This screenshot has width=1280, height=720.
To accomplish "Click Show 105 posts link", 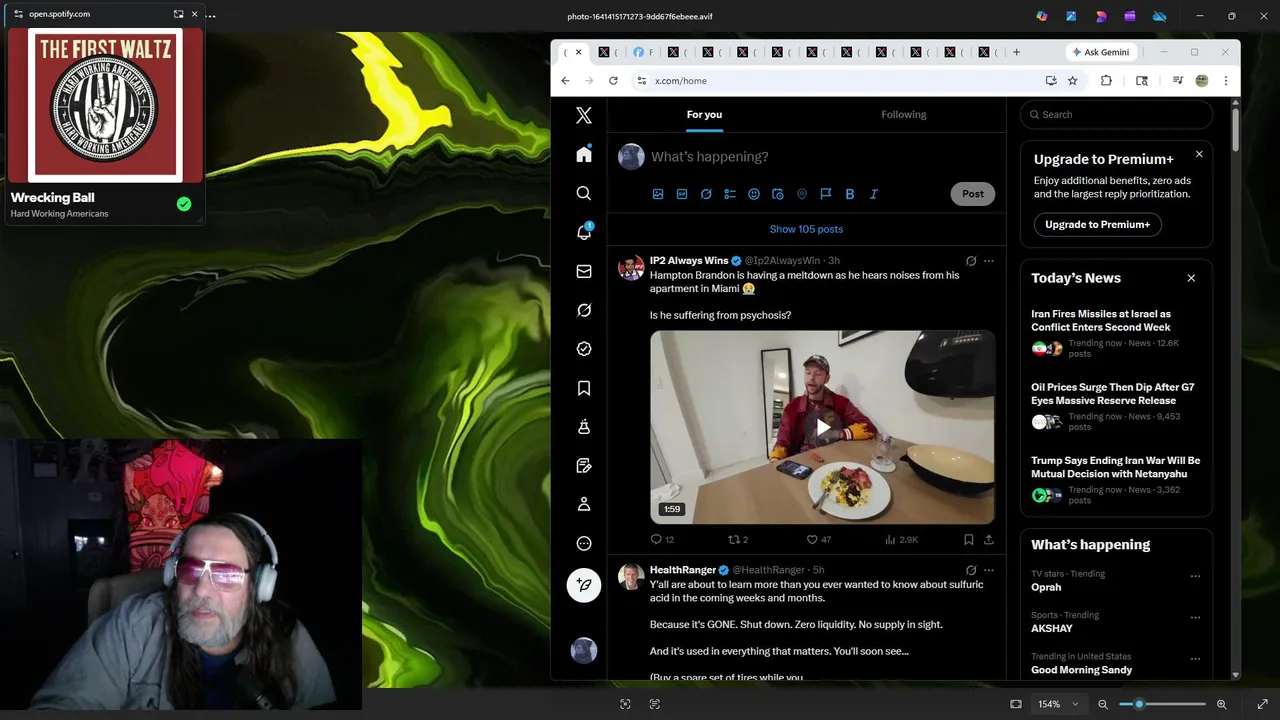I will pos(806,229).
